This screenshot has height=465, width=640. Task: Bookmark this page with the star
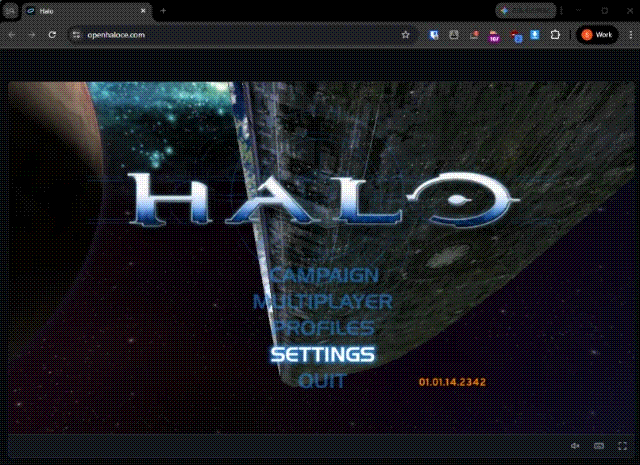(x=405, y=35)
